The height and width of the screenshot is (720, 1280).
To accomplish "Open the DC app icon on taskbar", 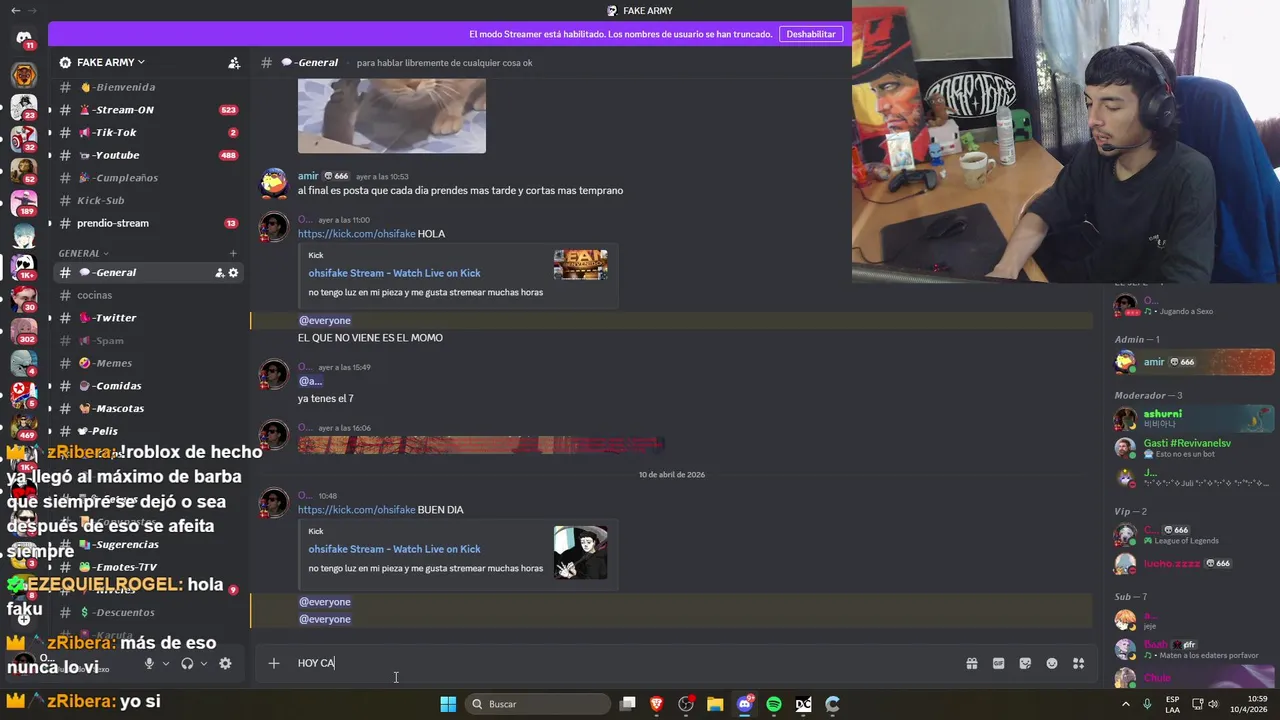I will pos(803,704).
